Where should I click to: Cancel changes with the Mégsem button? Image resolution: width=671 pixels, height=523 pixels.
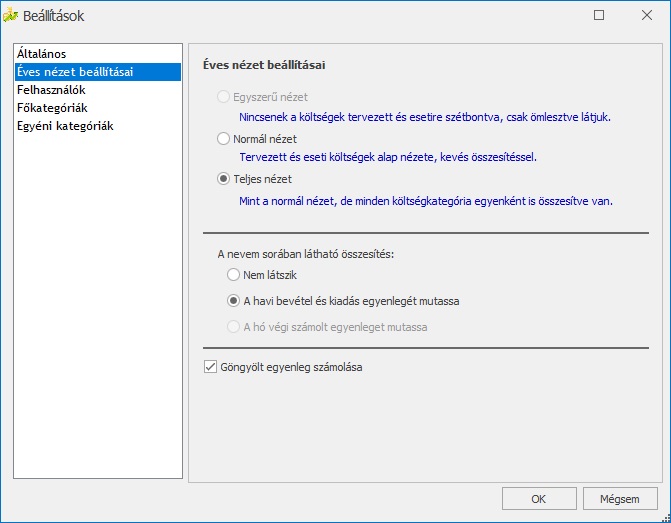tap(620, 498)
